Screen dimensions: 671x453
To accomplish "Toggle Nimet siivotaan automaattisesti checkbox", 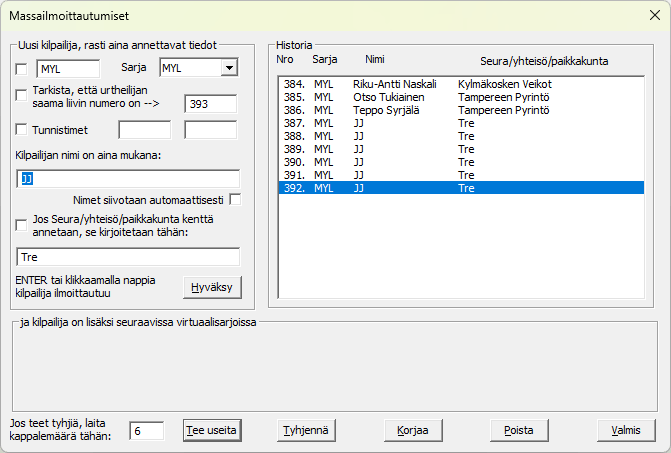I will [235, 199].
